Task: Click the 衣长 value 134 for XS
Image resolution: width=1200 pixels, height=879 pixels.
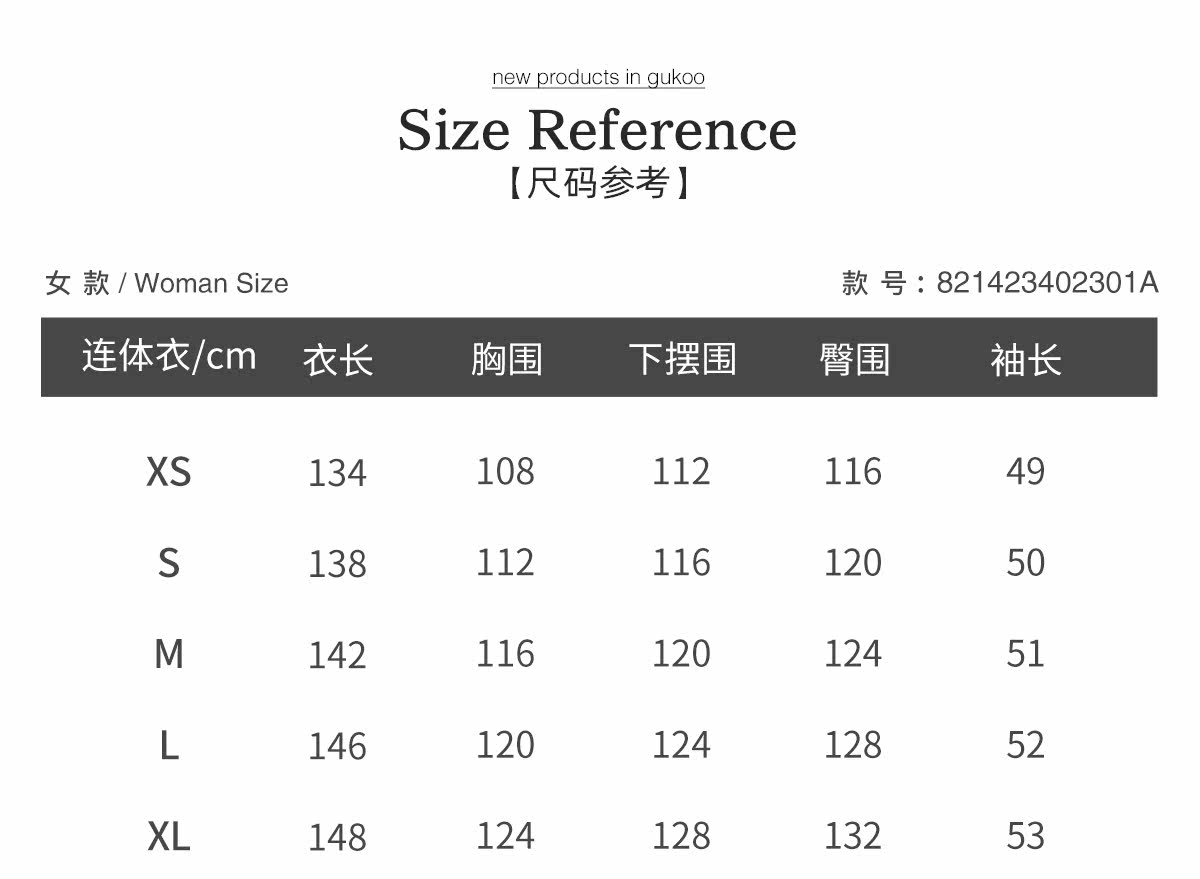Action: [337, 472]
